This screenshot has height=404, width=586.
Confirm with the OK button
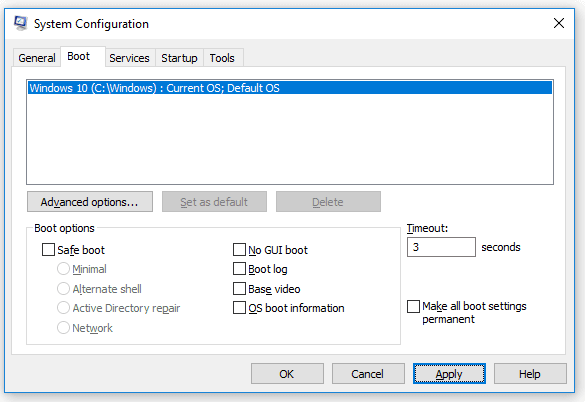coord(287,374)
